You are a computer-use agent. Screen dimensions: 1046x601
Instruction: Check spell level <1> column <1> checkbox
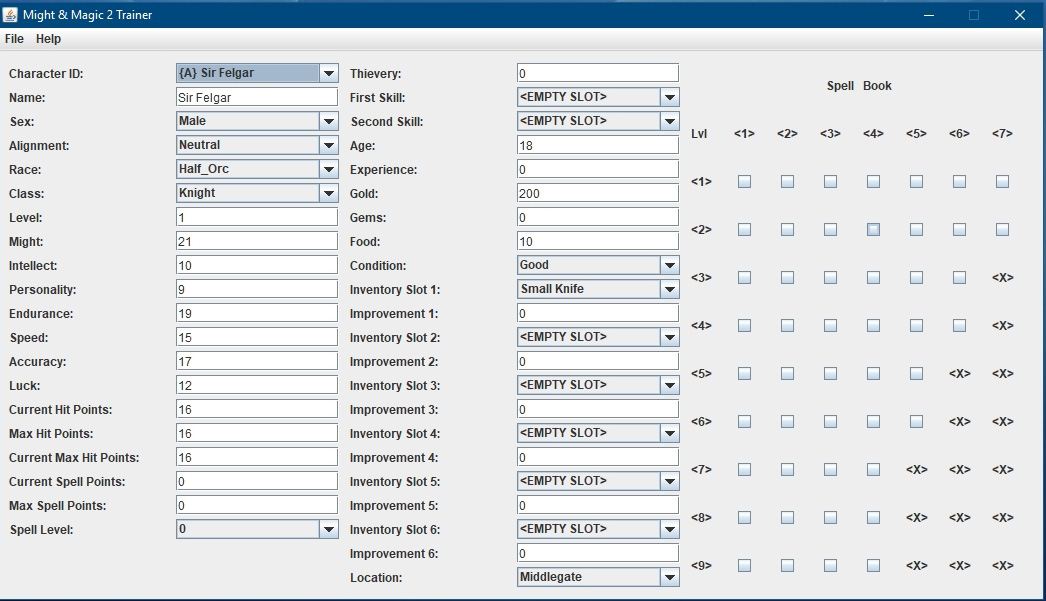point(744,181)
